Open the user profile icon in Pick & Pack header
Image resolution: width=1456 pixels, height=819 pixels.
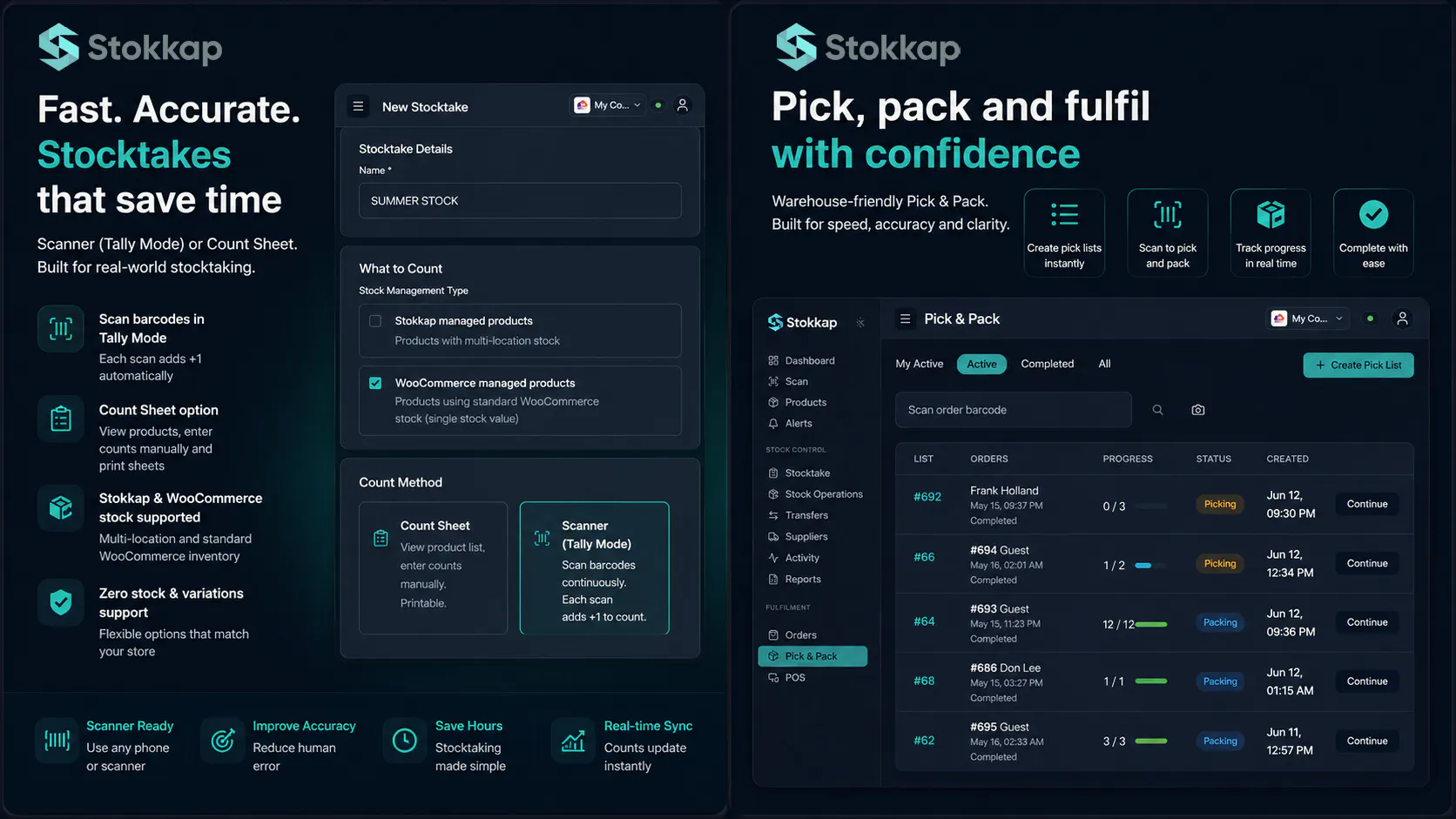[1402, 319]
